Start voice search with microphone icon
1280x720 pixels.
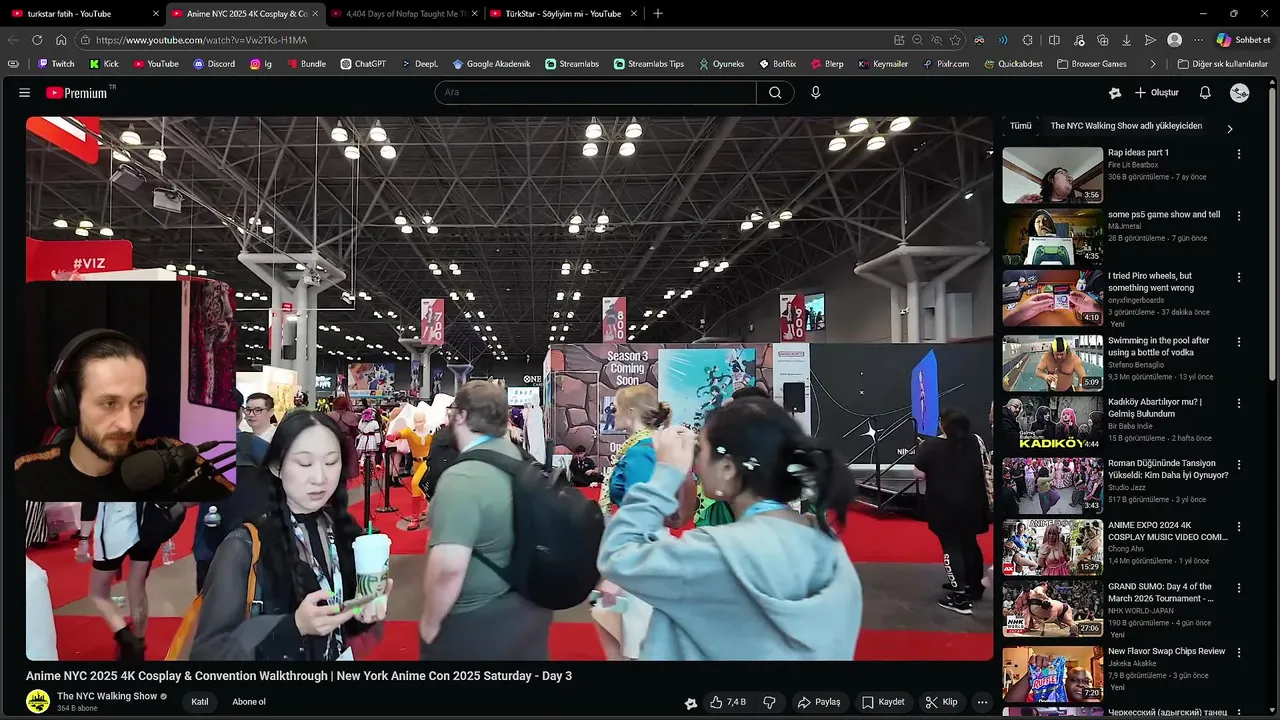[815, 92]
